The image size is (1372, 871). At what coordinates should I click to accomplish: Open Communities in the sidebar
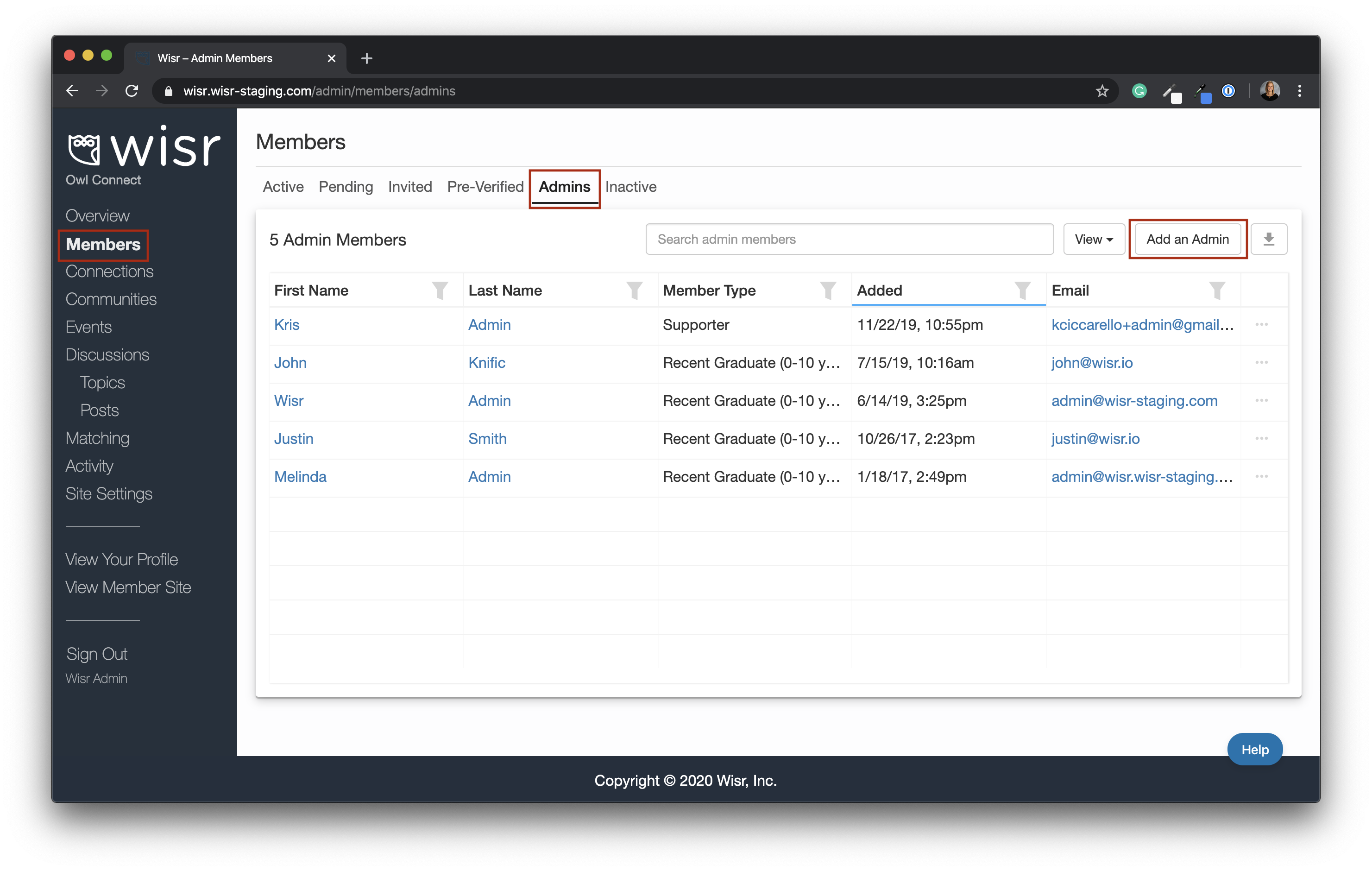click(x=111, y=300)
